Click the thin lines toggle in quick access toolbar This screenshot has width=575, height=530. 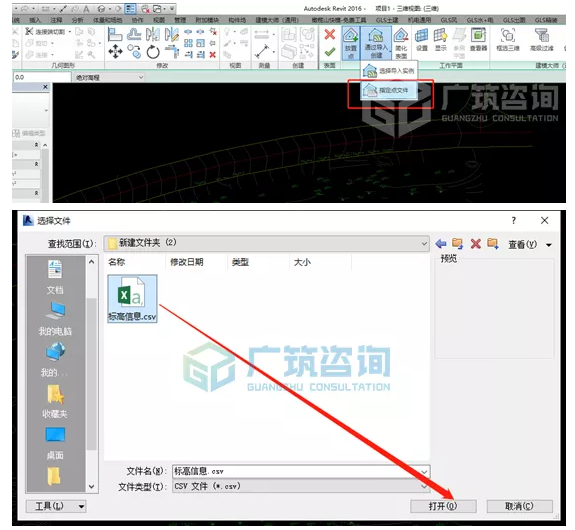131,8
